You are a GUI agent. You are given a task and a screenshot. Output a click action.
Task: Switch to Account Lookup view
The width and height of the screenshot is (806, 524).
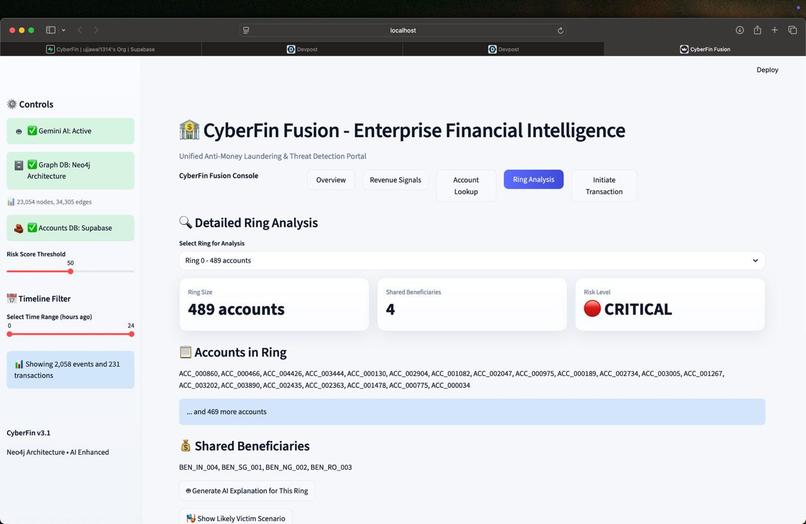pos(466,186)
